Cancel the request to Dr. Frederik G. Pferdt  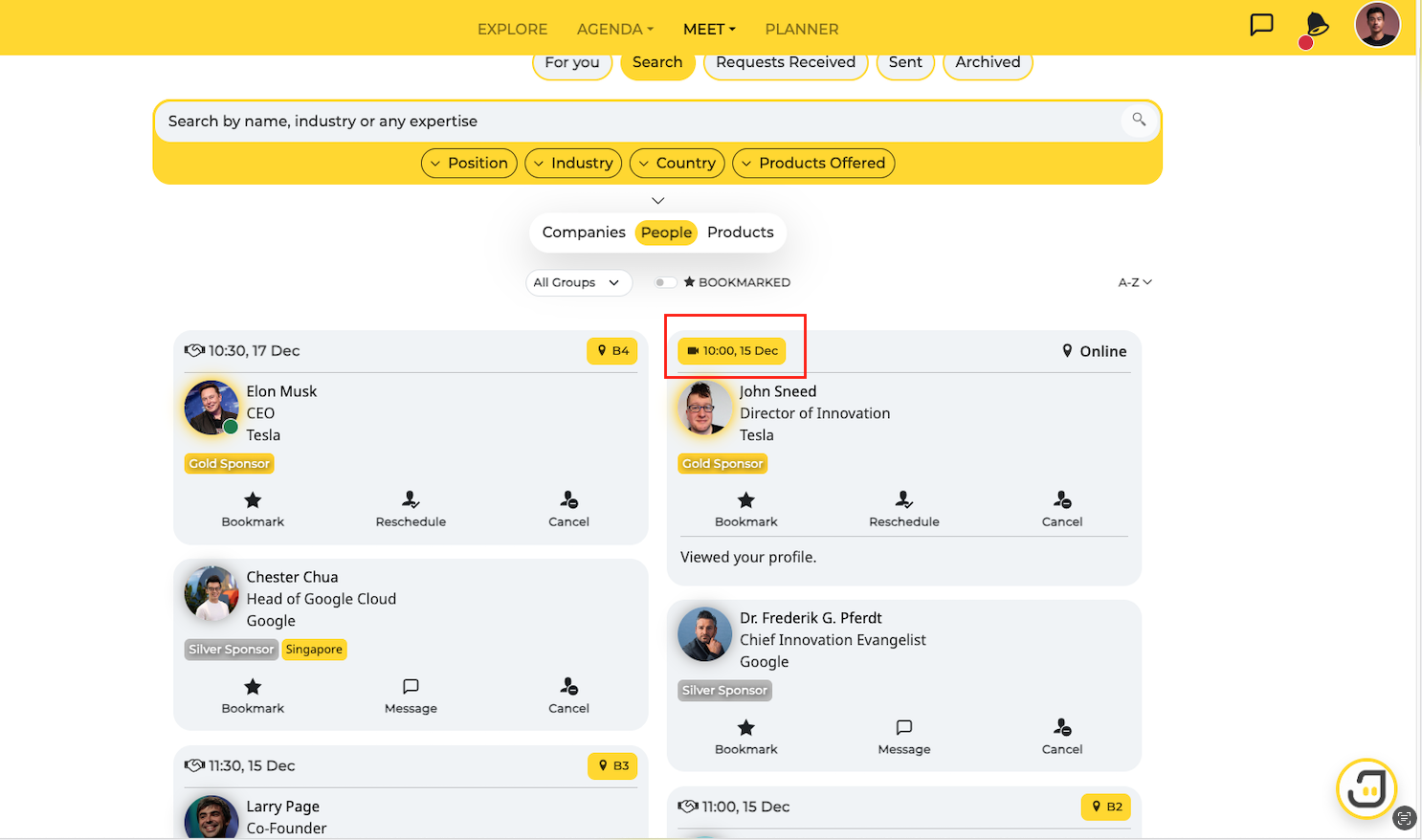1062,737
